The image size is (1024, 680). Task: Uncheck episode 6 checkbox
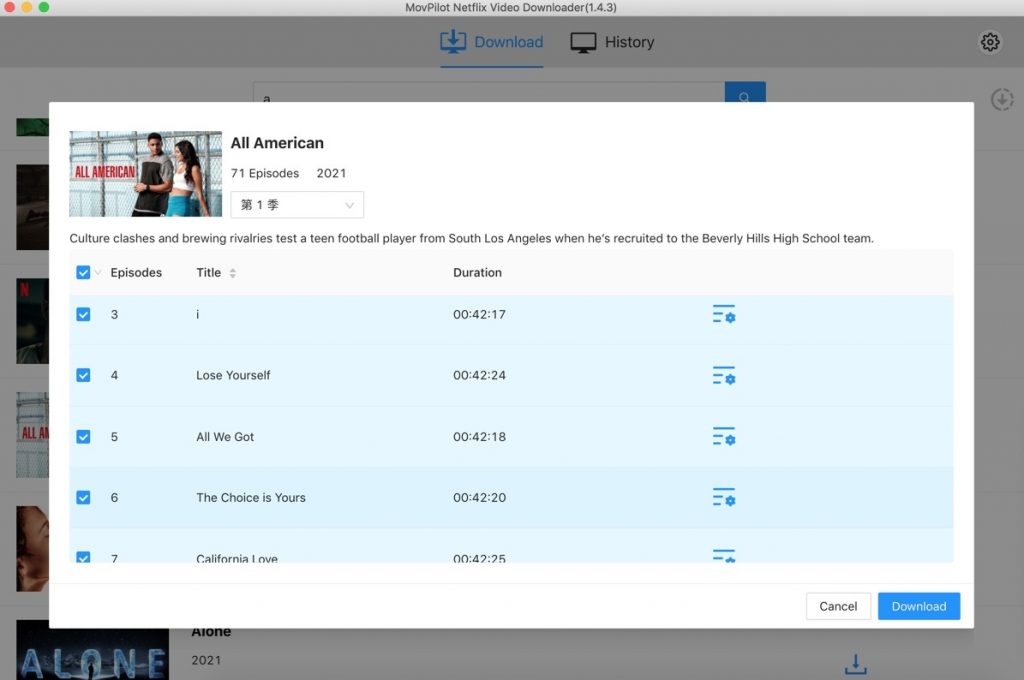click(83, 497)
